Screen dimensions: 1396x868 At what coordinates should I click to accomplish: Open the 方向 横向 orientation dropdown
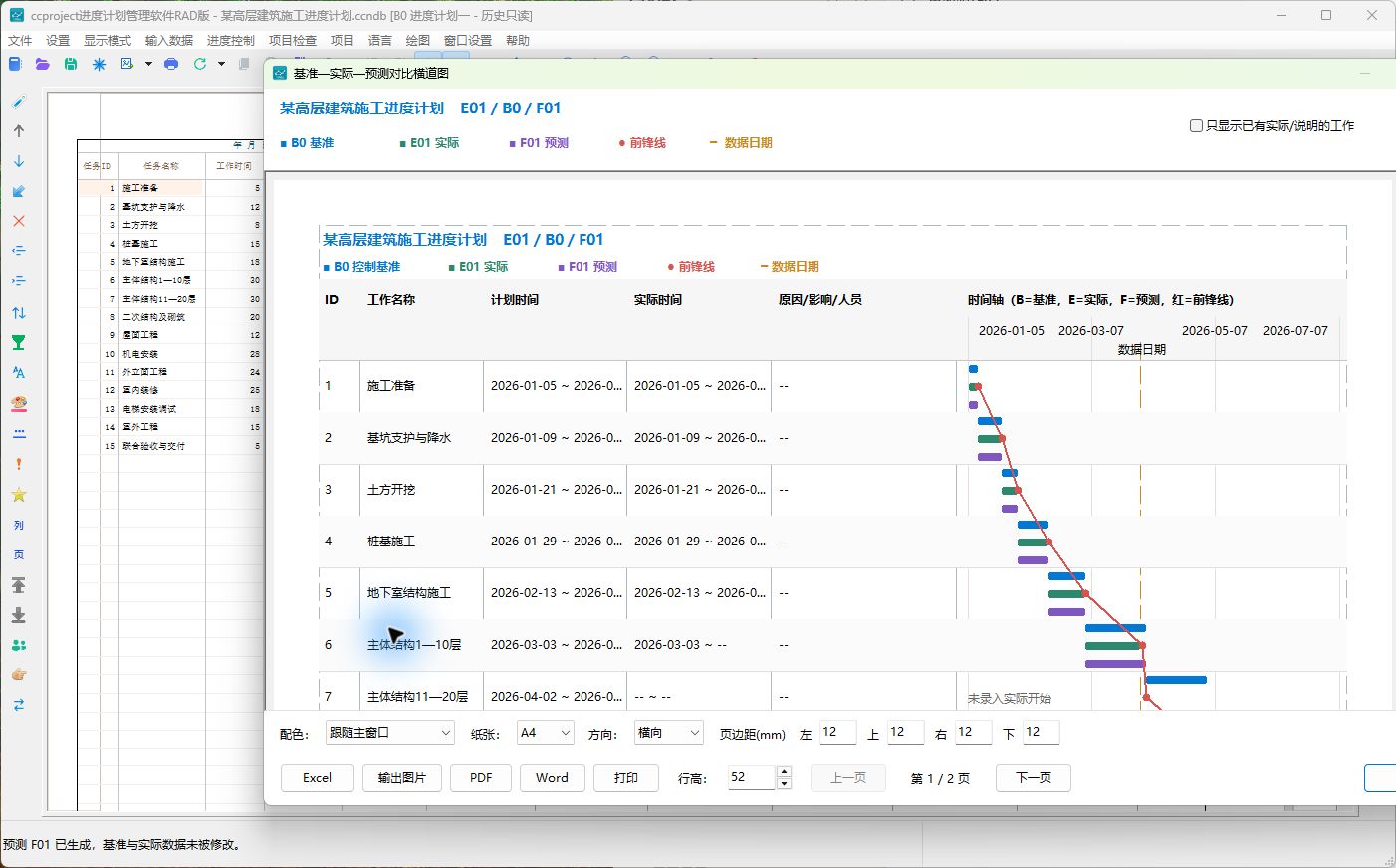point(668,733)
